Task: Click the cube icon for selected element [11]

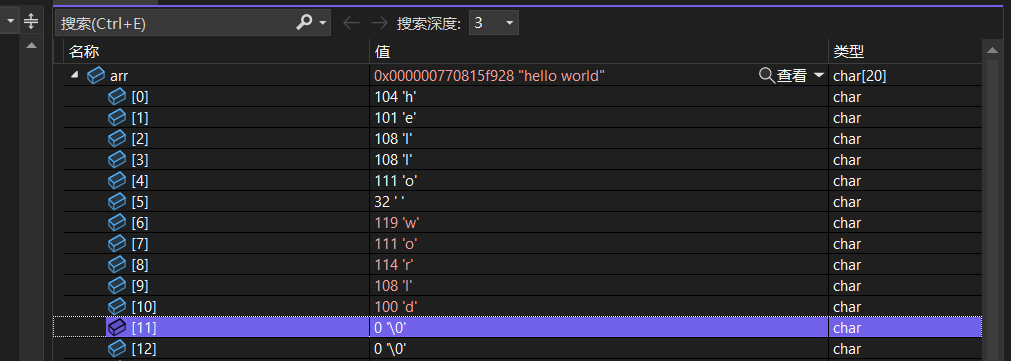Action: [x=117, y=327]
